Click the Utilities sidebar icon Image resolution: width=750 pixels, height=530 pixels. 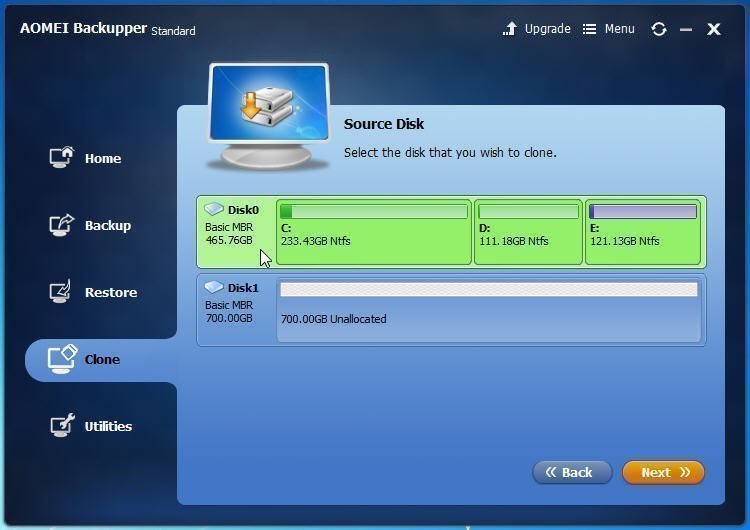coord(63,425)
